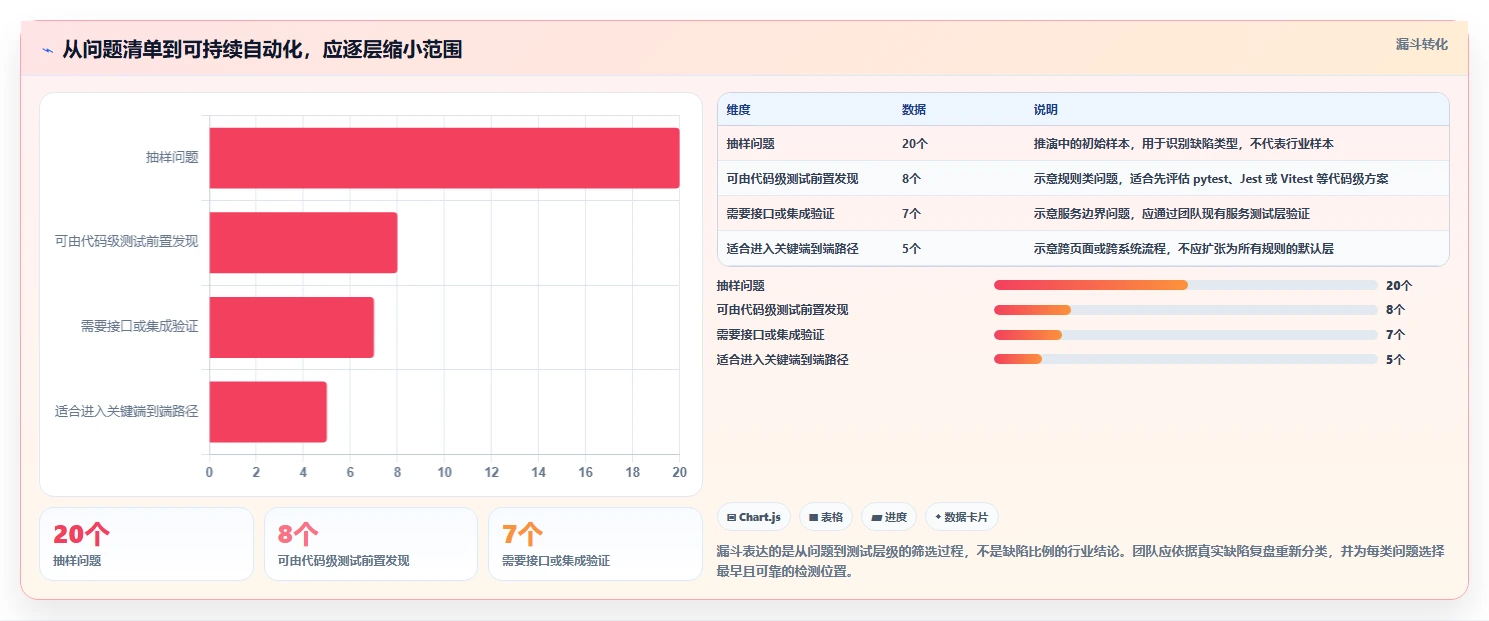Click the 5个 value beside the progress bar

pos(1395,359)
